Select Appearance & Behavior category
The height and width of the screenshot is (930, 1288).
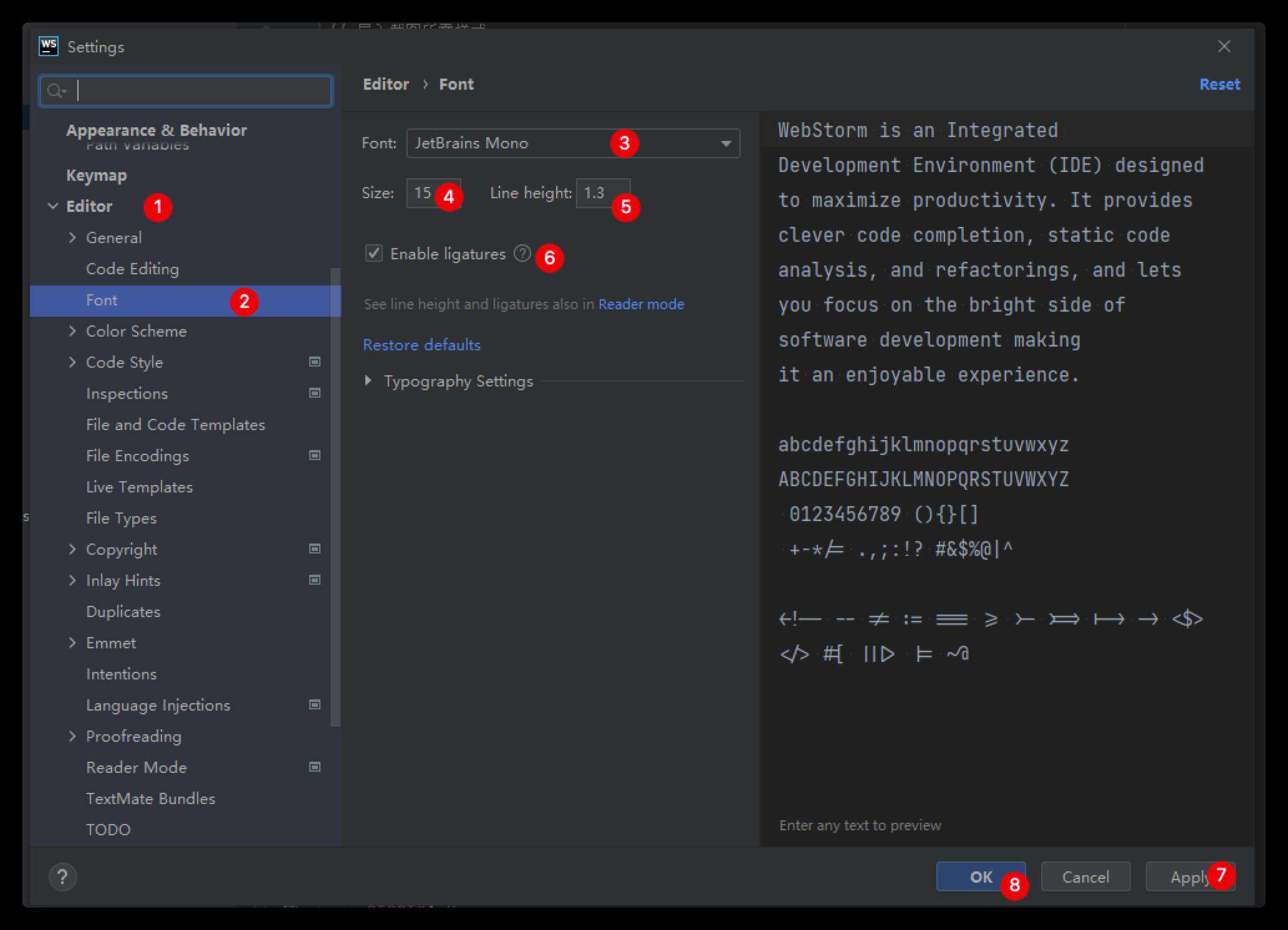click(x=156, y=130)
